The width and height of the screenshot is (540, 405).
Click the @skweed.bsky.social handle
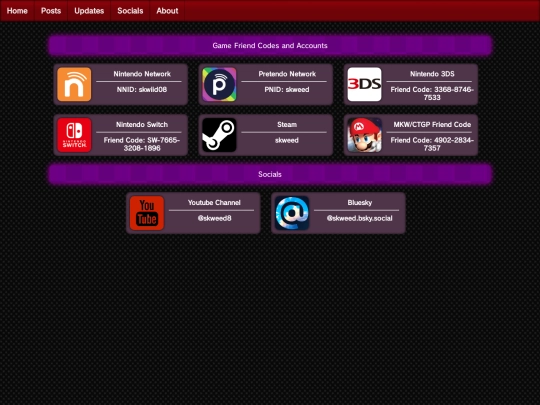coord(360,218)
